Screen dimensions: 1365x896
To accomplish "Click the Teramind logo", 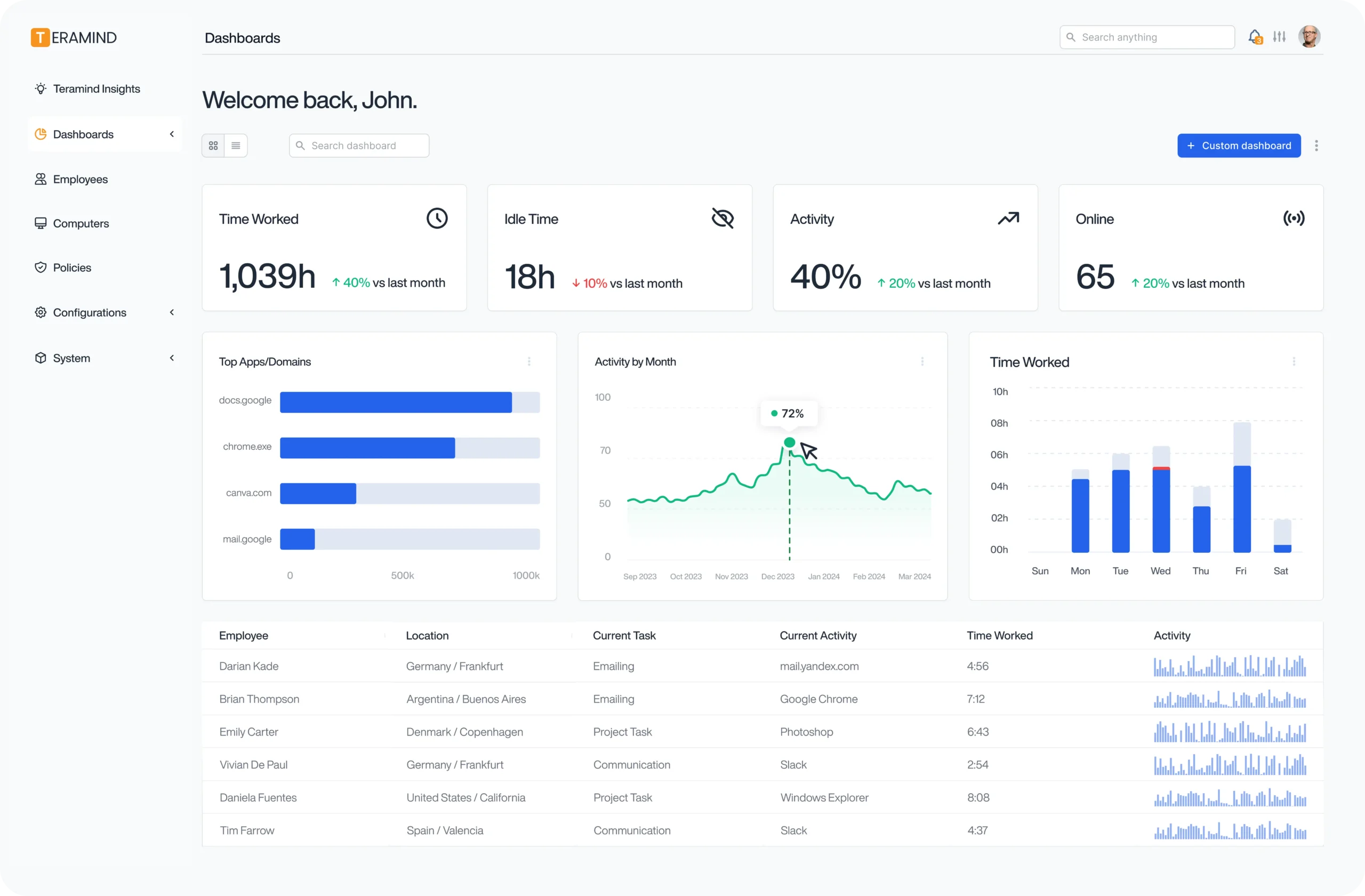I will click(x=74, y=37).
